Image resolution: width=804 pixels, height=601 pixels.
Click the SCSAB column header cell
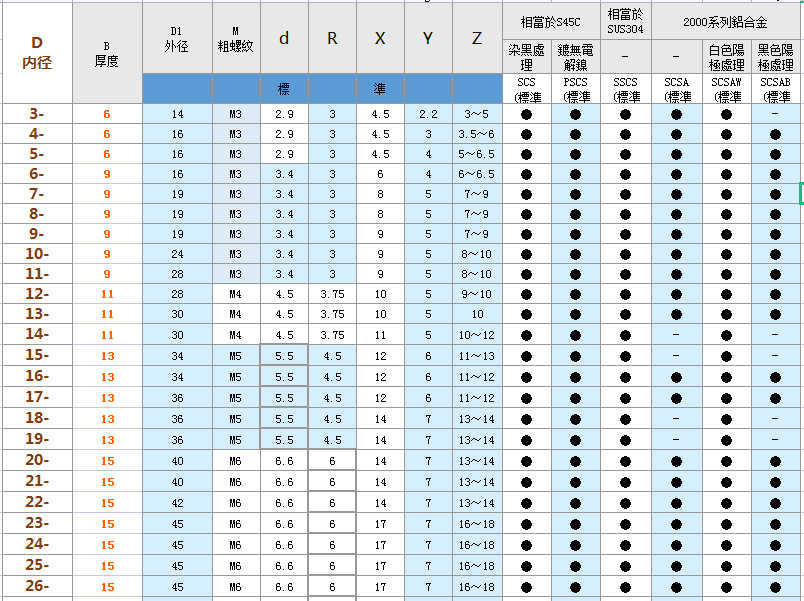776,89
